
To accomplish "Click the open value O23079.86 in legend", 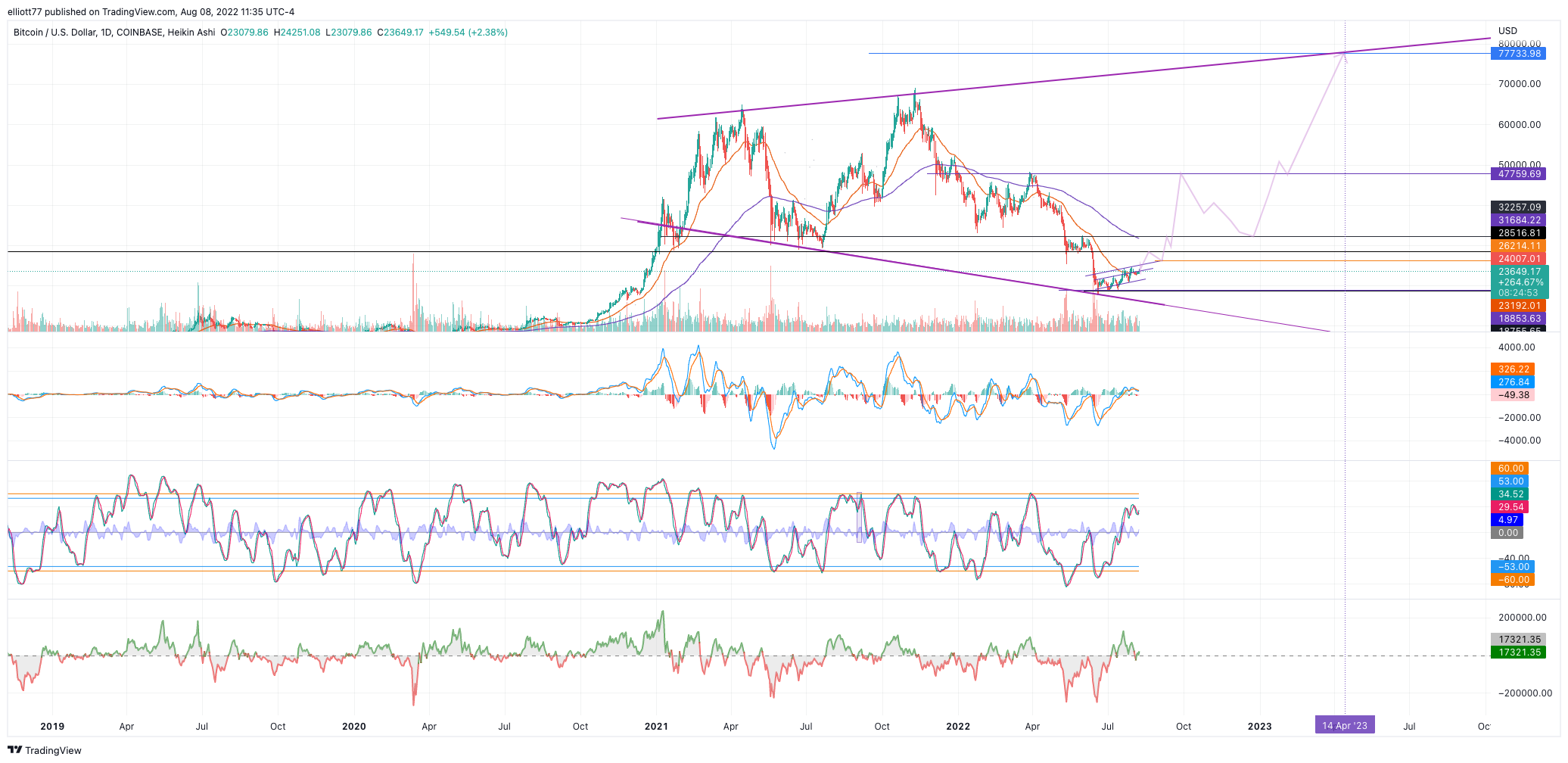I will point(244,33).
